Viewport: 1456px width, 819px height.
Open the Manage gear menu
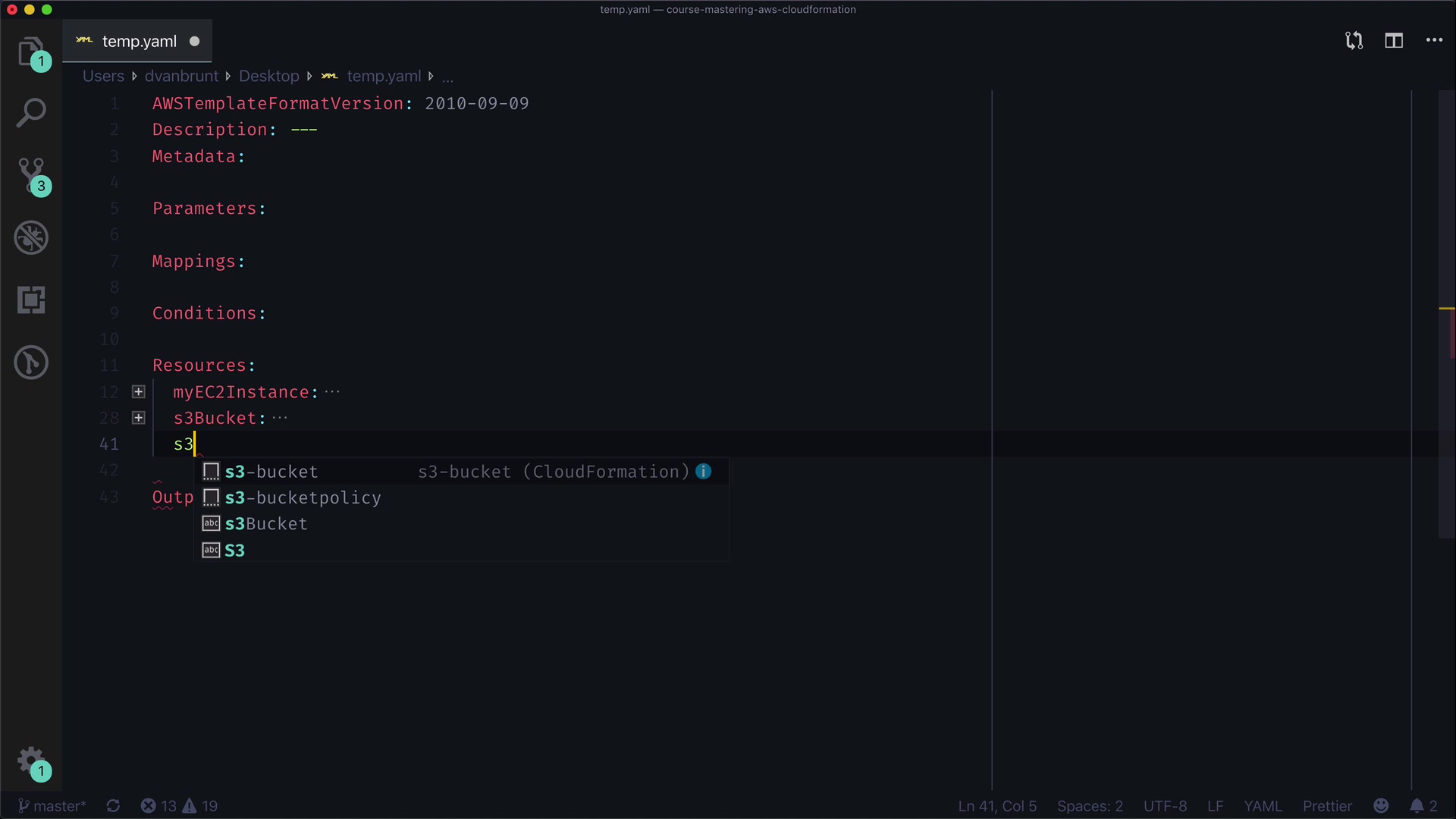tap(31, 761)
